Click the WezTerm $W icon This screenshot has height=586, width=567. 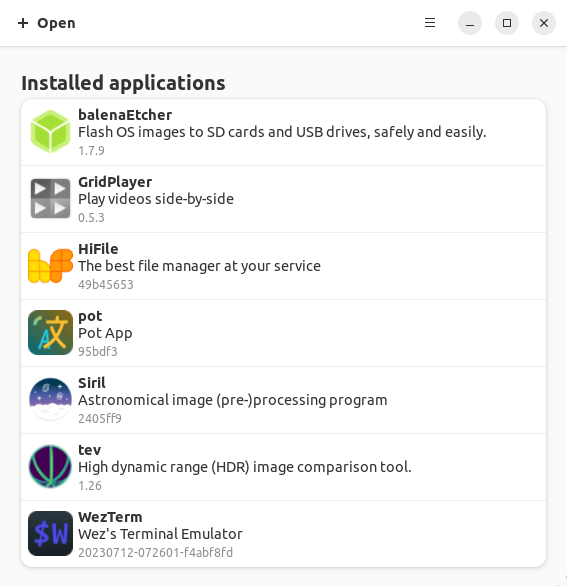click(50, 534)
